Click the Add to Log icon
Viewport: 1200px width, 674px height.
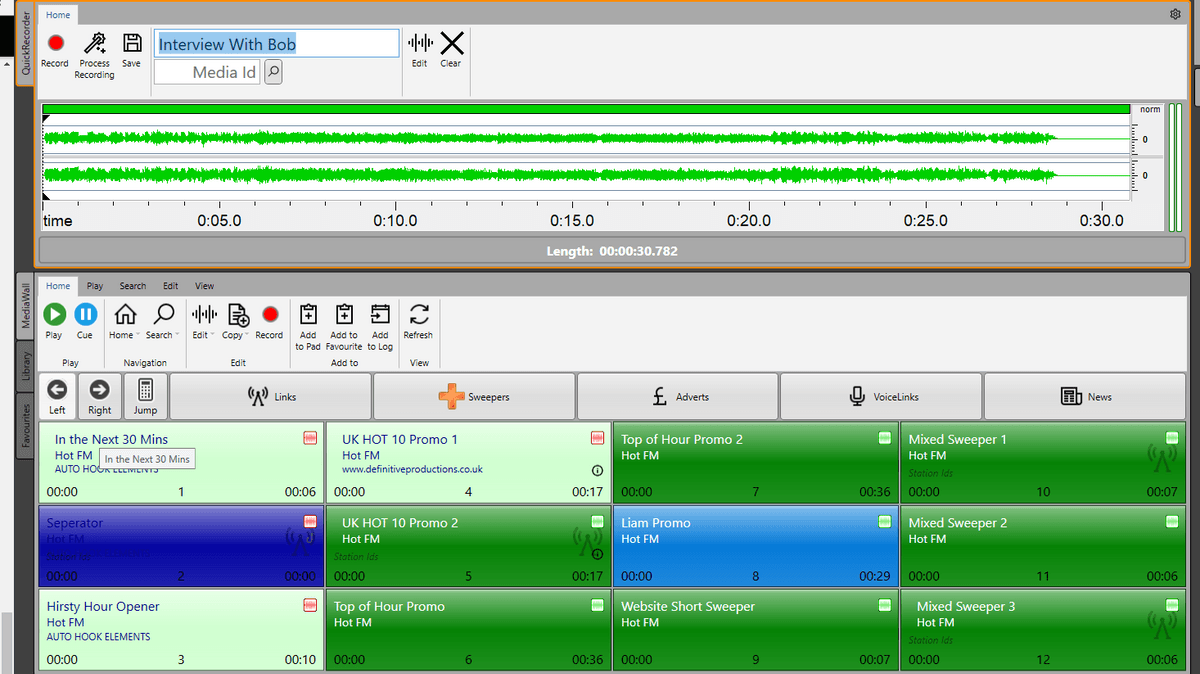tap(380, 315)
